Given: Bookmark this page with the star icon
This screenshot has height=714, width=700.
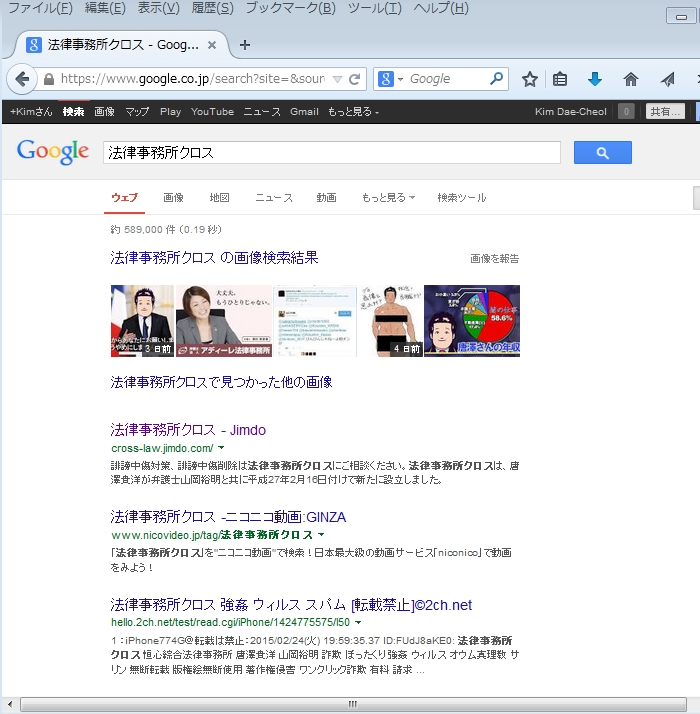Looking at the screenshot, I should pos(530,79).
